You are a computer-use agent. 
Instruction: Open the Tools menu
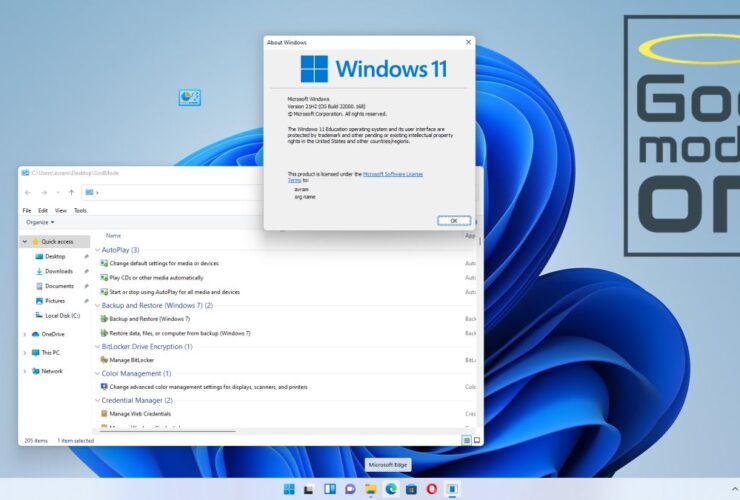pos(80,211)
